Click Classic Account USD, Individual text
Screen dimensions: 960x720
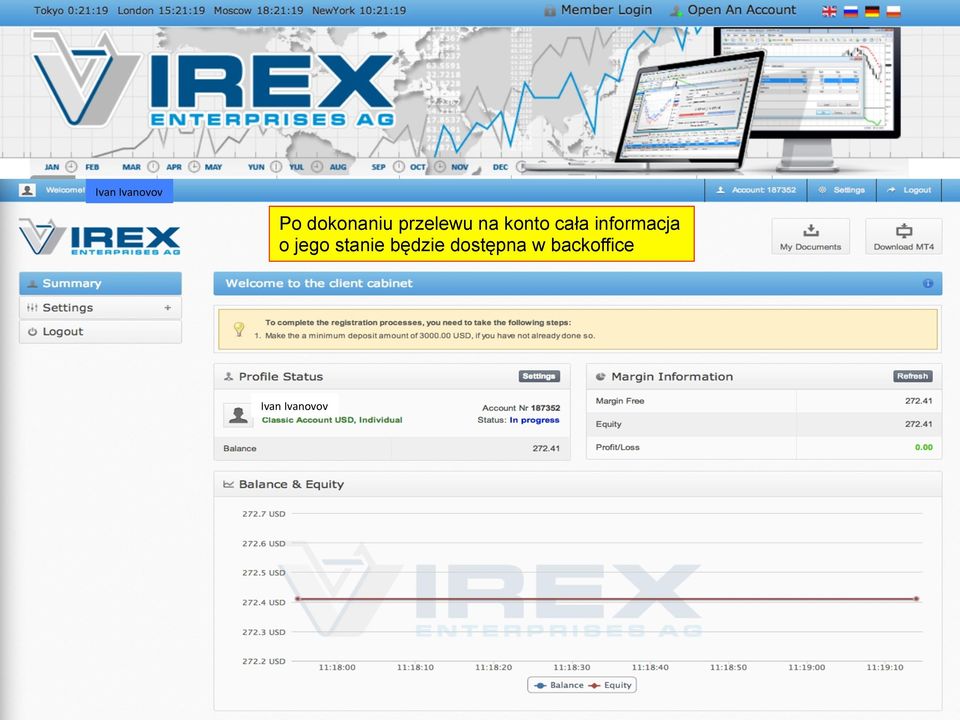[x=332, y=420]
